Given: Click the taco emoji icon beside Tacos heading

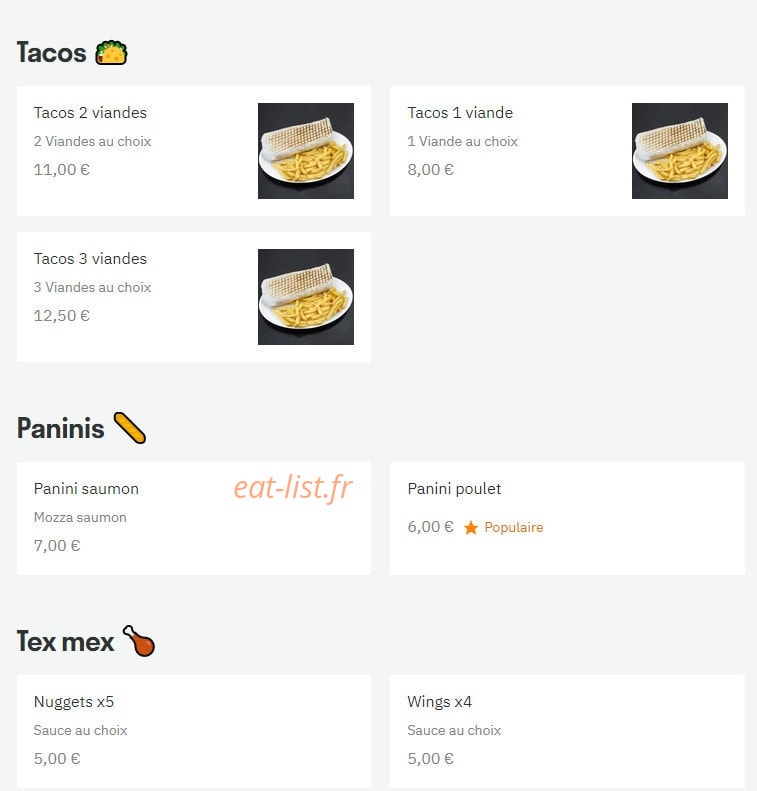Looking at the screenshot, I should click(x=111, y=53).
